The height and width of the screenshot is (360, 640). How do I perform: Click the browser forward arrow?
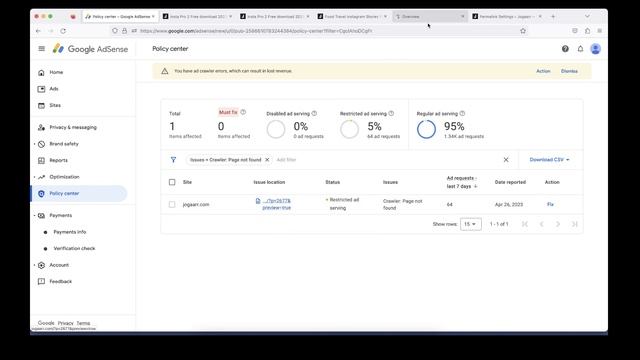[51, 31]
